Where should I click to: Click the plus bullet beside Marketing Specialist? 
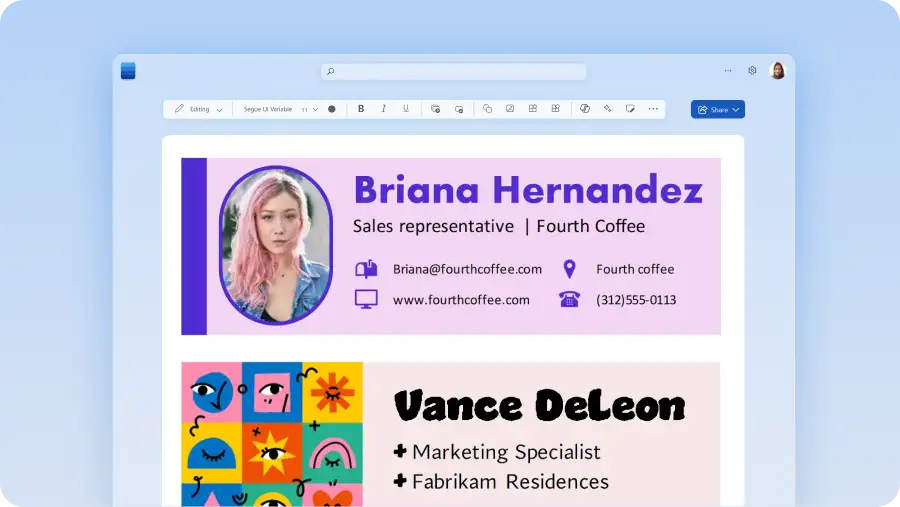pos(400,451)
